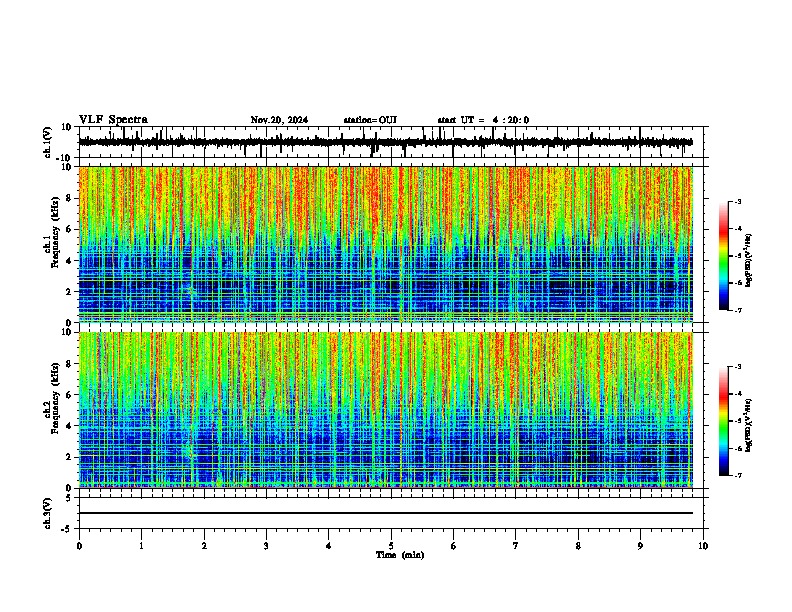Click the ch.2 "Frequency (kHz)" axis label
This screenshot has height=612, width=792.
coord(55,398)
